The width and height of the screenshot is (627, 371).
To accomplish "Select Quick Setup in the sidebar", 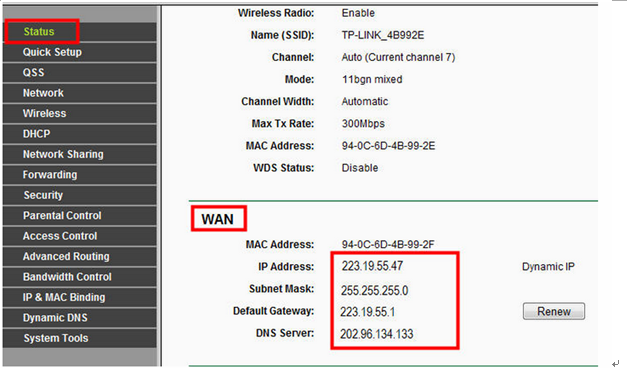I will [52, 52].
